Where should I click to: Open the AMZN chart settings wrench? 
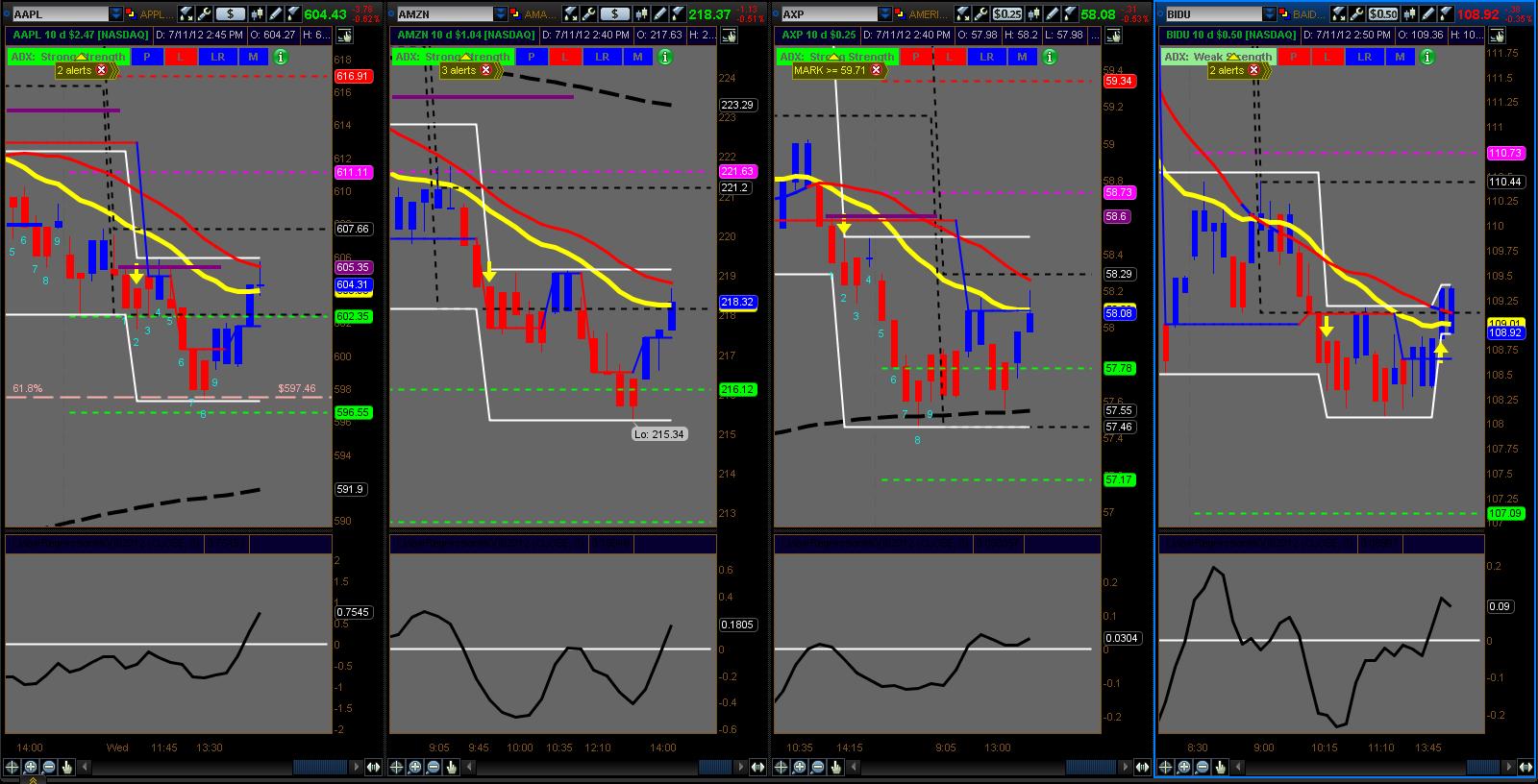click(x=587, y=14)
